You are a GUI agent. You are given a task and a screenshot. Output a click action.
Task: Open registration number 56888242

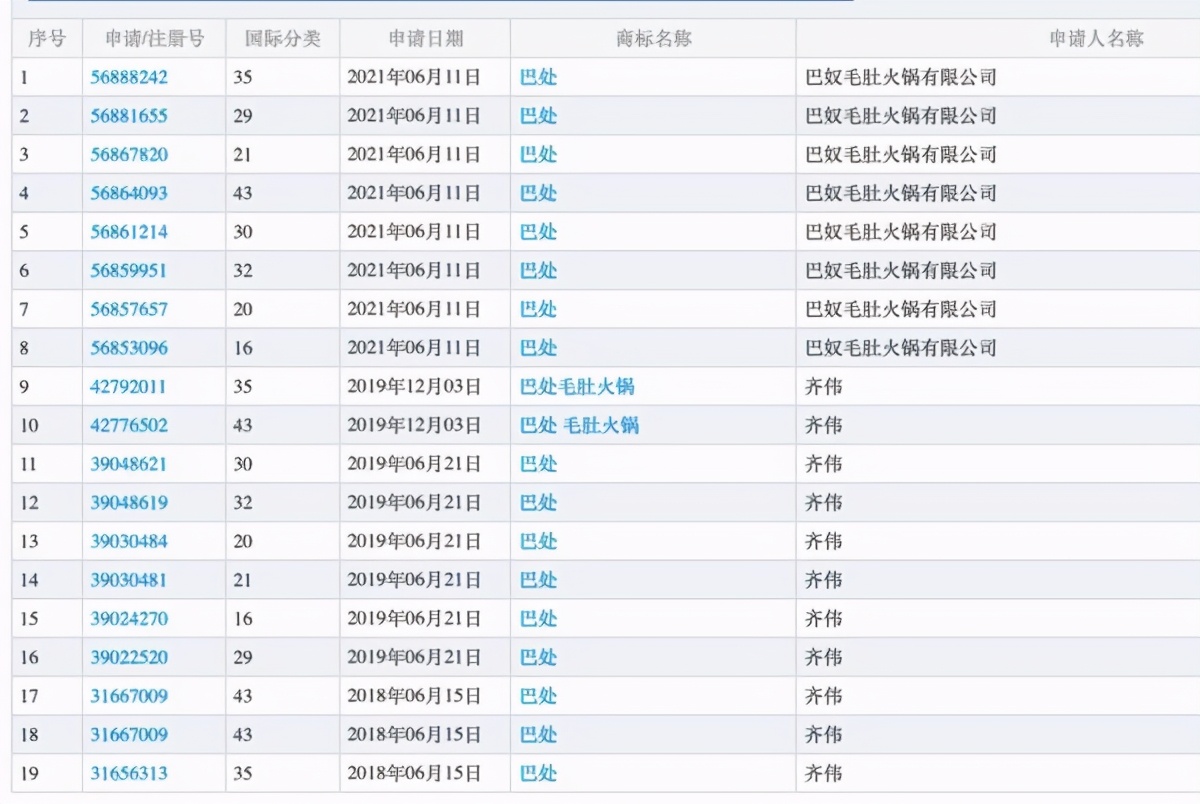(x=129, y=77)
